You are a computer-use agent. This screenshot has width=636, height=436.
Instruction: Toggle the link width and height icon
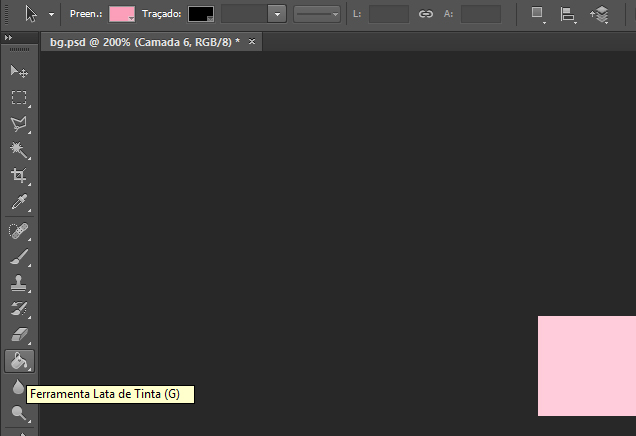pyautogui.click(x=425, y=14)
